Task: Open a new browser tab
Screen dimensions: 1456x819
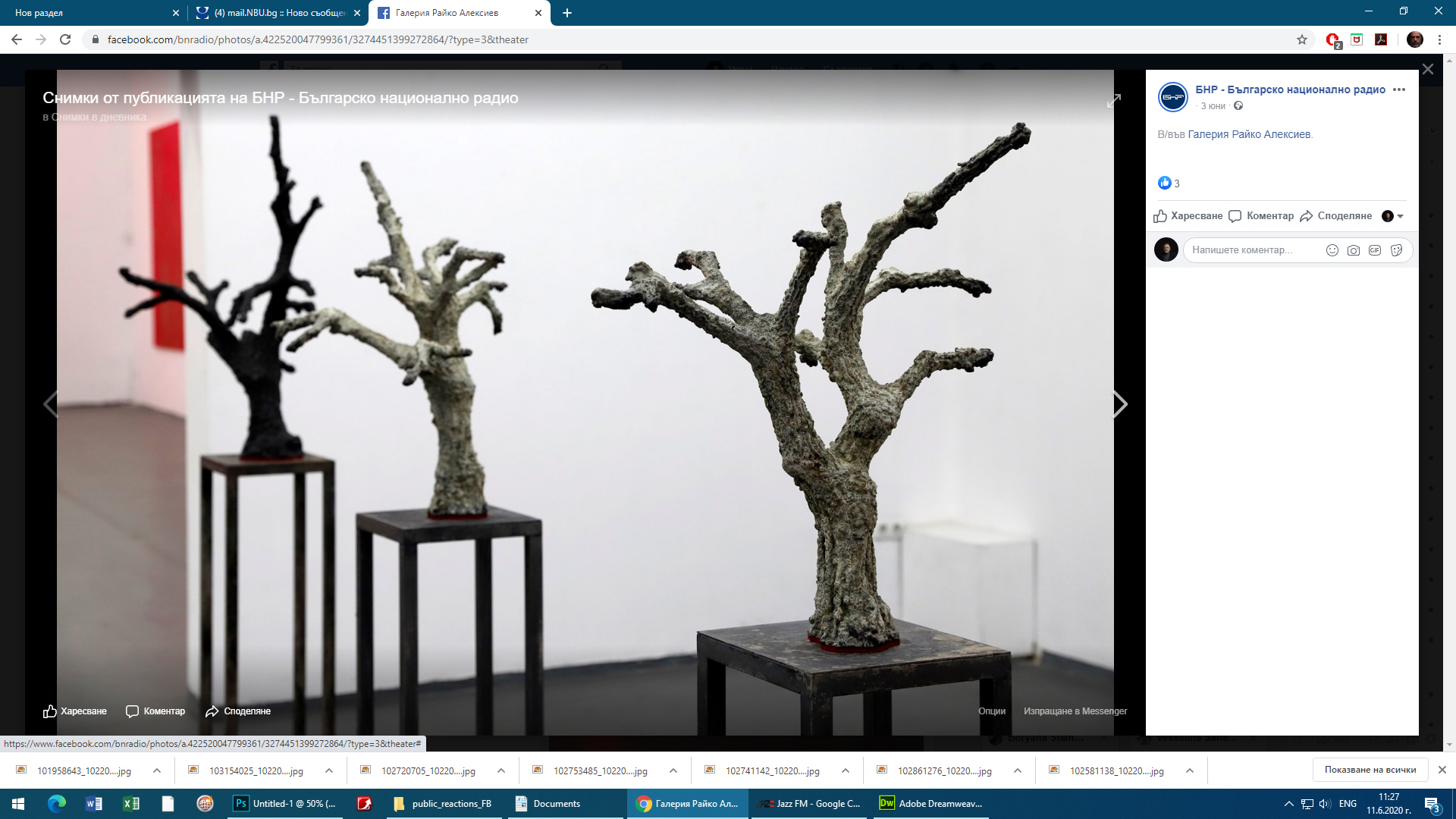Action: tap(567, 13)
